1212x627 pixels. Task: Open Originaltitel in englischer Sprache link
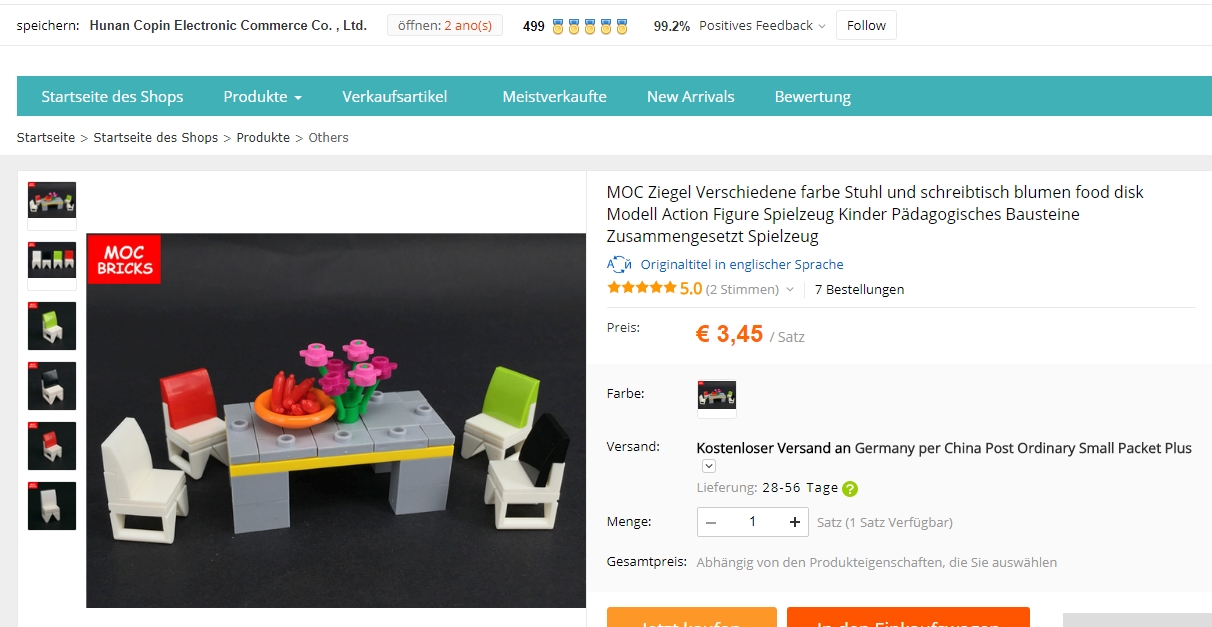point(742,265)
